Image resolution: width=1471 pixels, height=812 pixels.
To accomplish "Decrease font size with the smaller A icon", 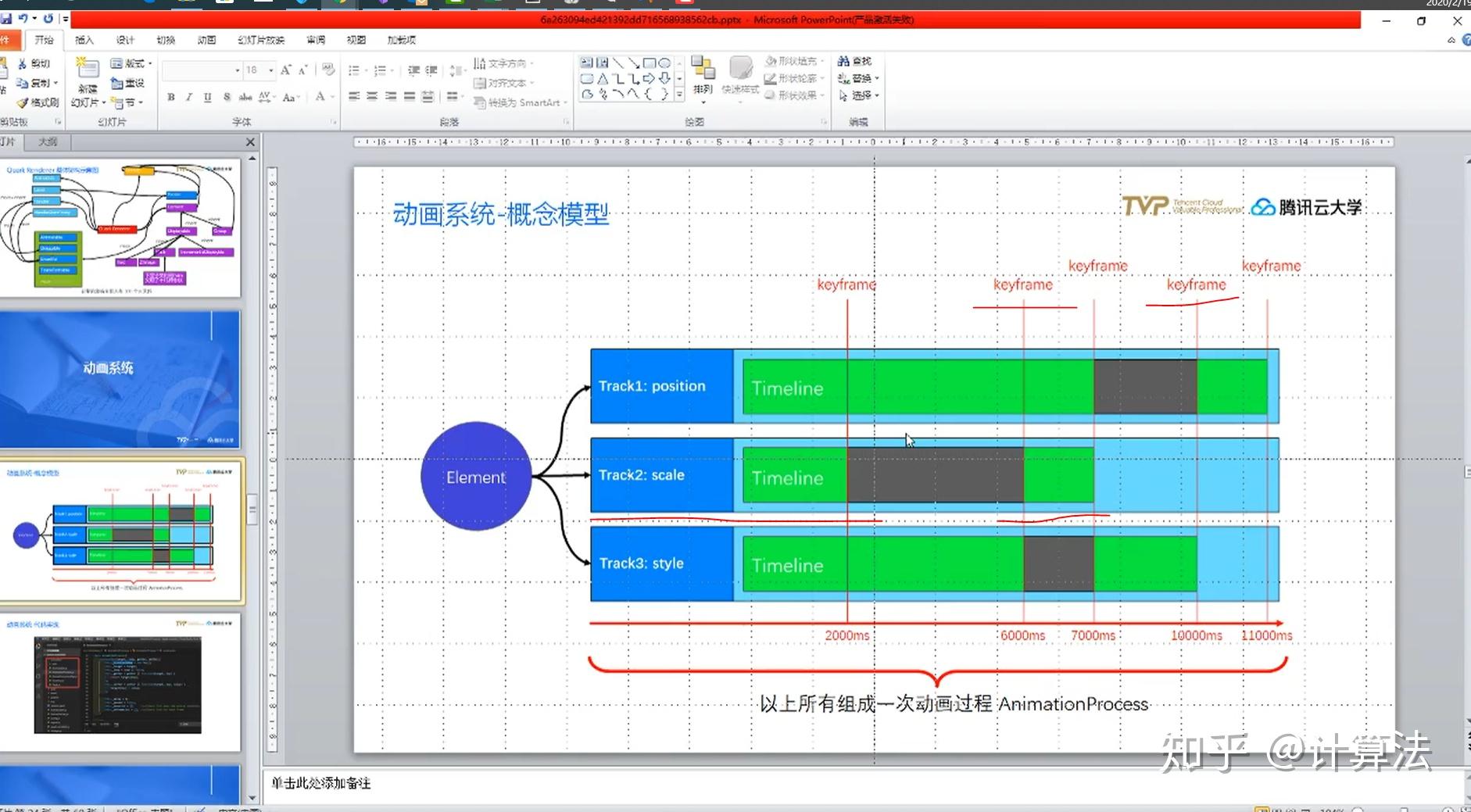I will coord(303,70).
